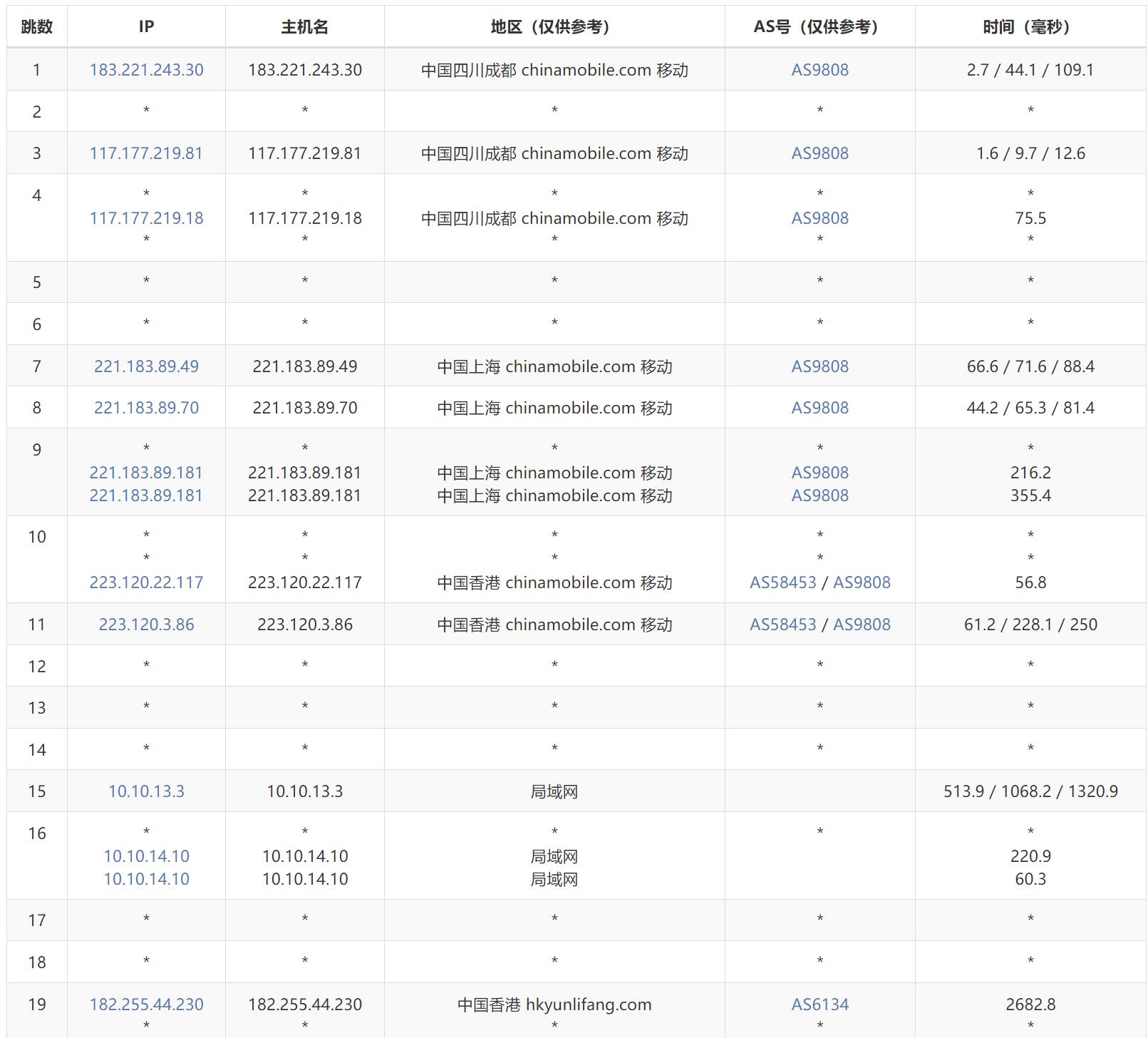Follow the 221.183.89.49 link
The height and width of the screenshot is (1038, 1148).
pos(146,366)
